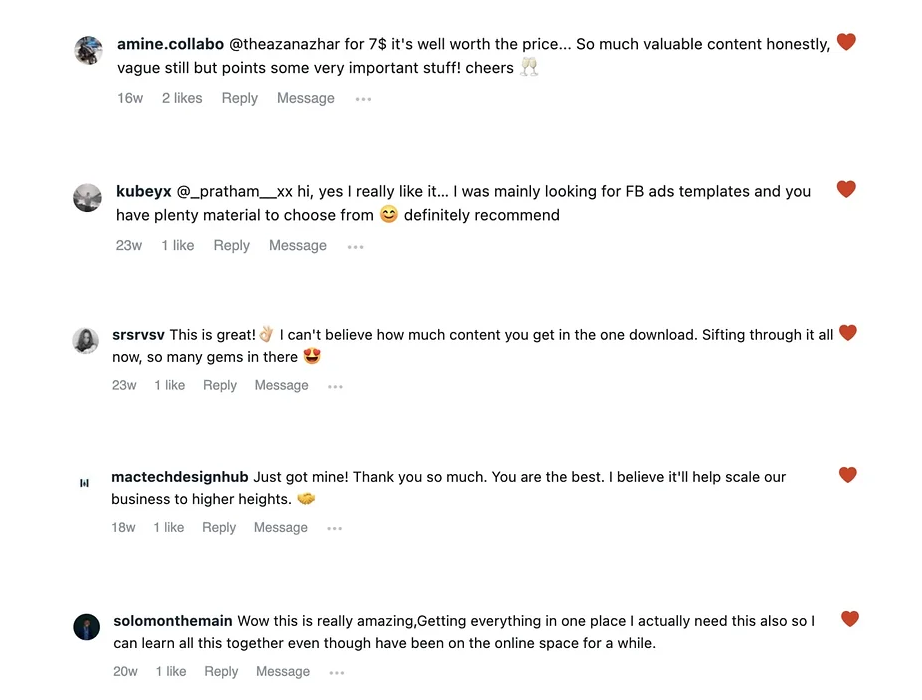The height and width of the screenshot is (700, 922).
Task: Open amine.collabo's profile picture
Action: pos(89,51)
